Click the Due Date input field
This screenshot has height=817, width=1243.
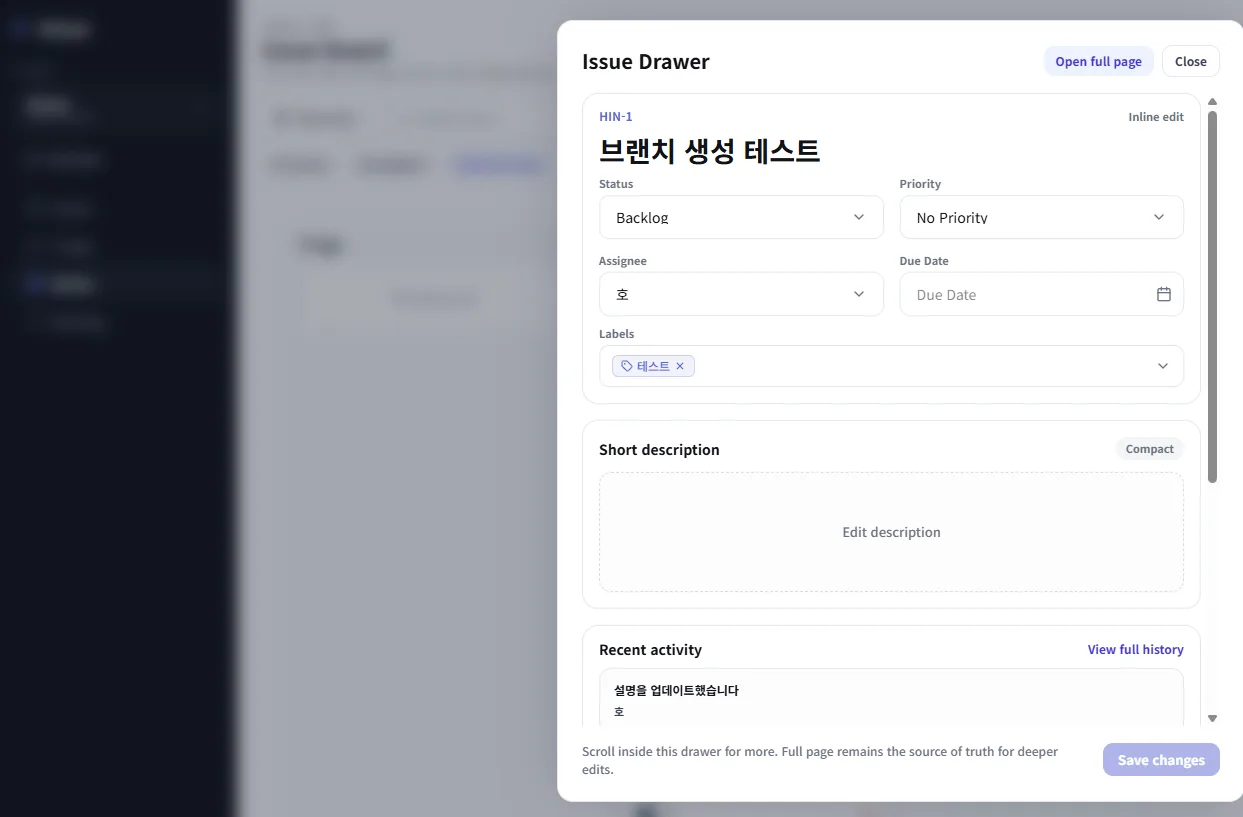(x=1041, y=294)
